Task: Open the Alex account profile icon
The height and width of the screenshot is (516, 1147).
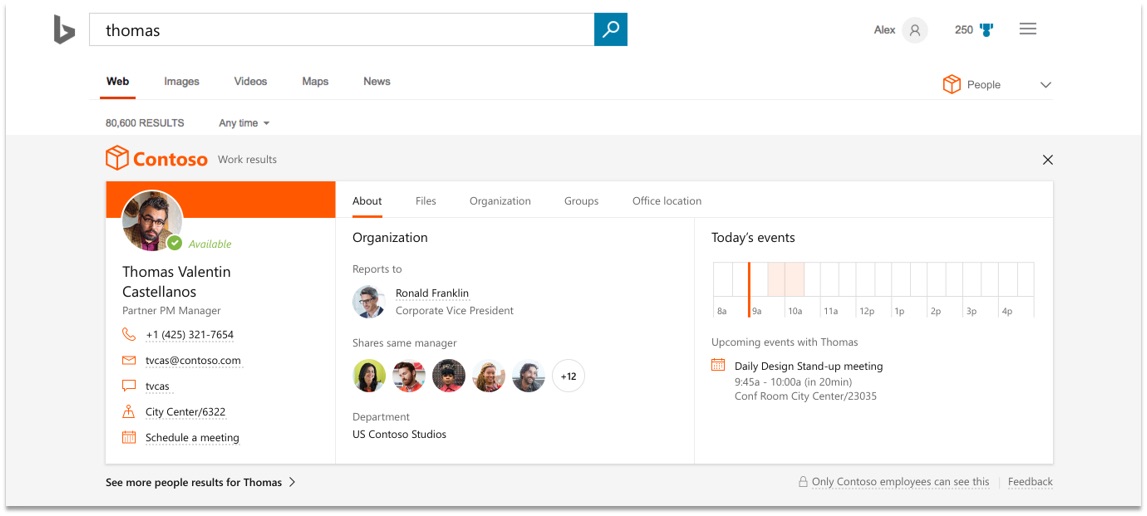Action: pos(914,30)
